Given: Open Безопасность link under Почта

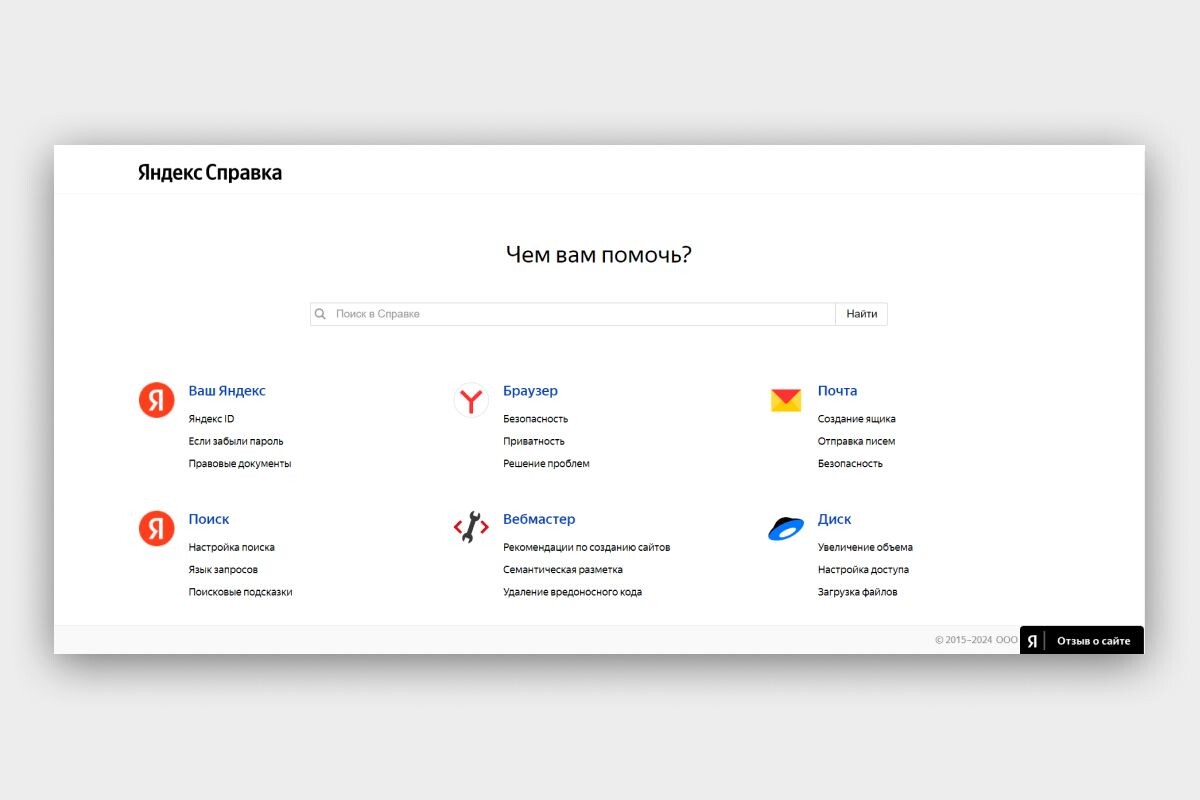Looking at the screenshot, I should pos(850,464).
